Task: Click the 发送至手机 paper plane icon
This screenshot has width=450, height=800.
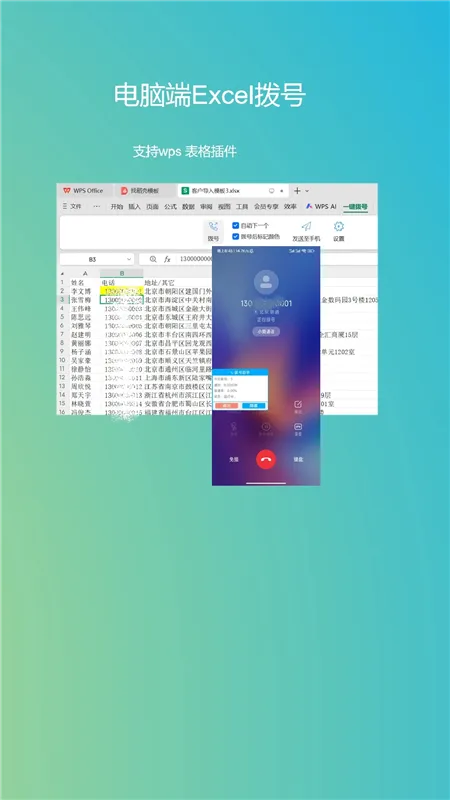Action: tap(306, 227)
